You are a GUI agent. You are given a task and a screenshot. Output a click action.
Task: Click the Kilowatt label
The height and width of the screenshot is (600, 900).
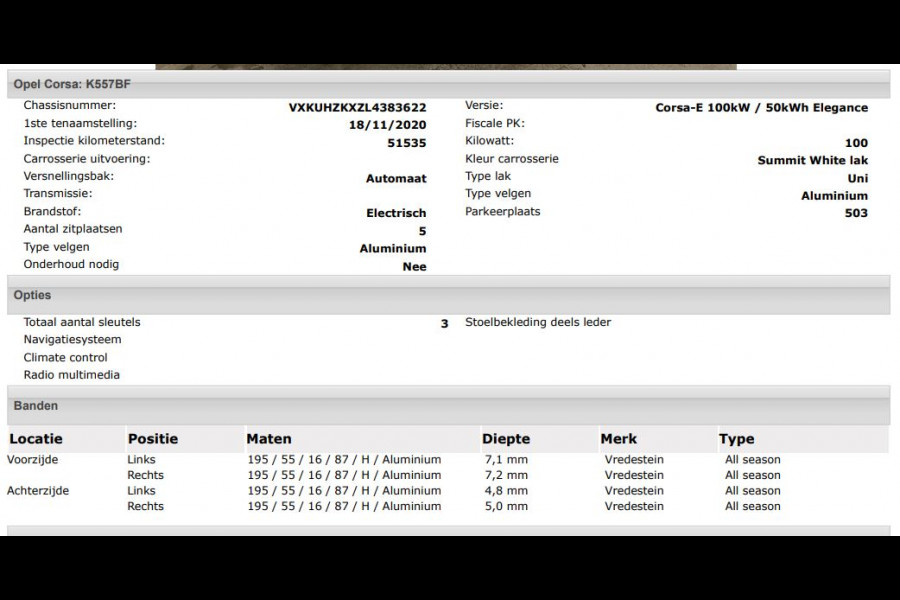pos(490,141)
